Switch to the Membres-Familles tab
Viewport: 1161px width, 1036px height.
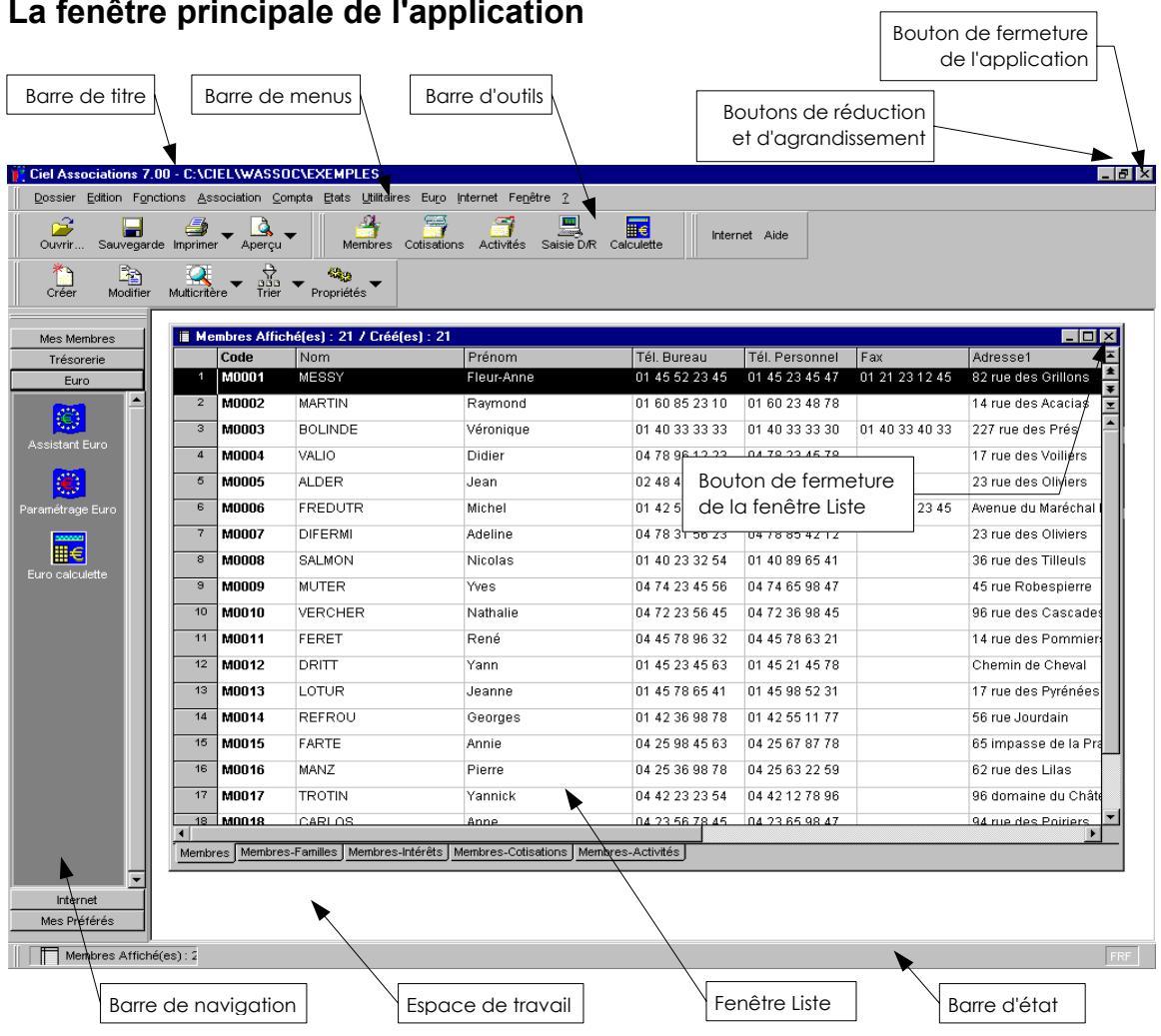click(289, 852)
